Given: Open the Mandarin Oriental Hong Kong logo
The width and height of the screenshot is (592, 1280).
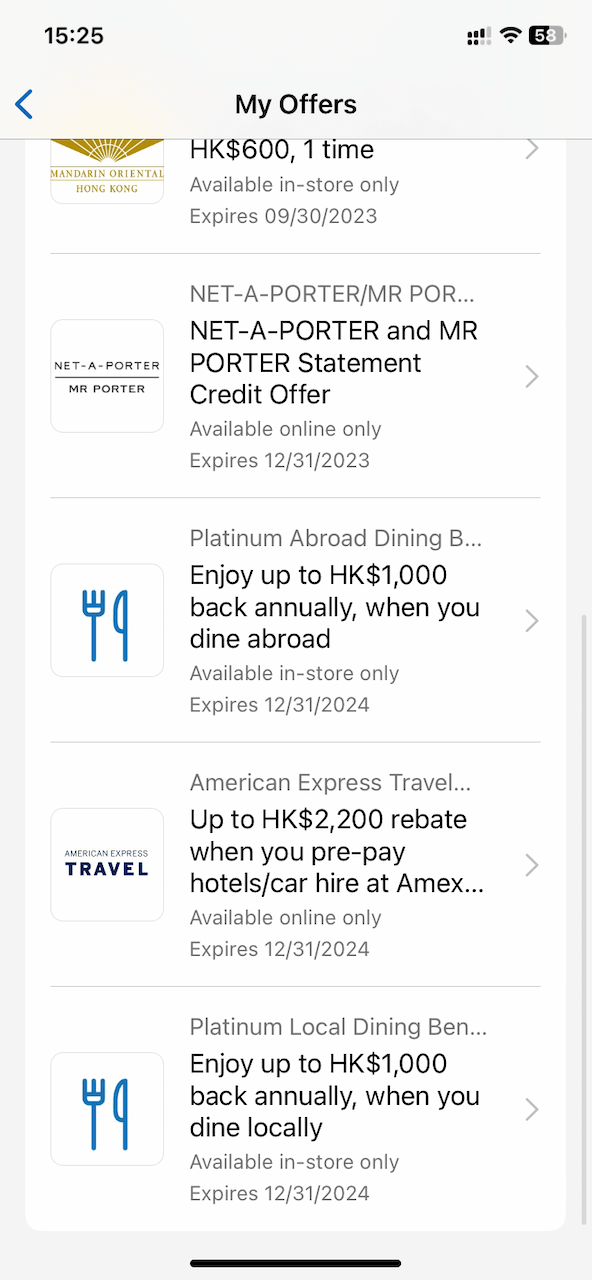Looking at the screenshot, I should 107,171.
